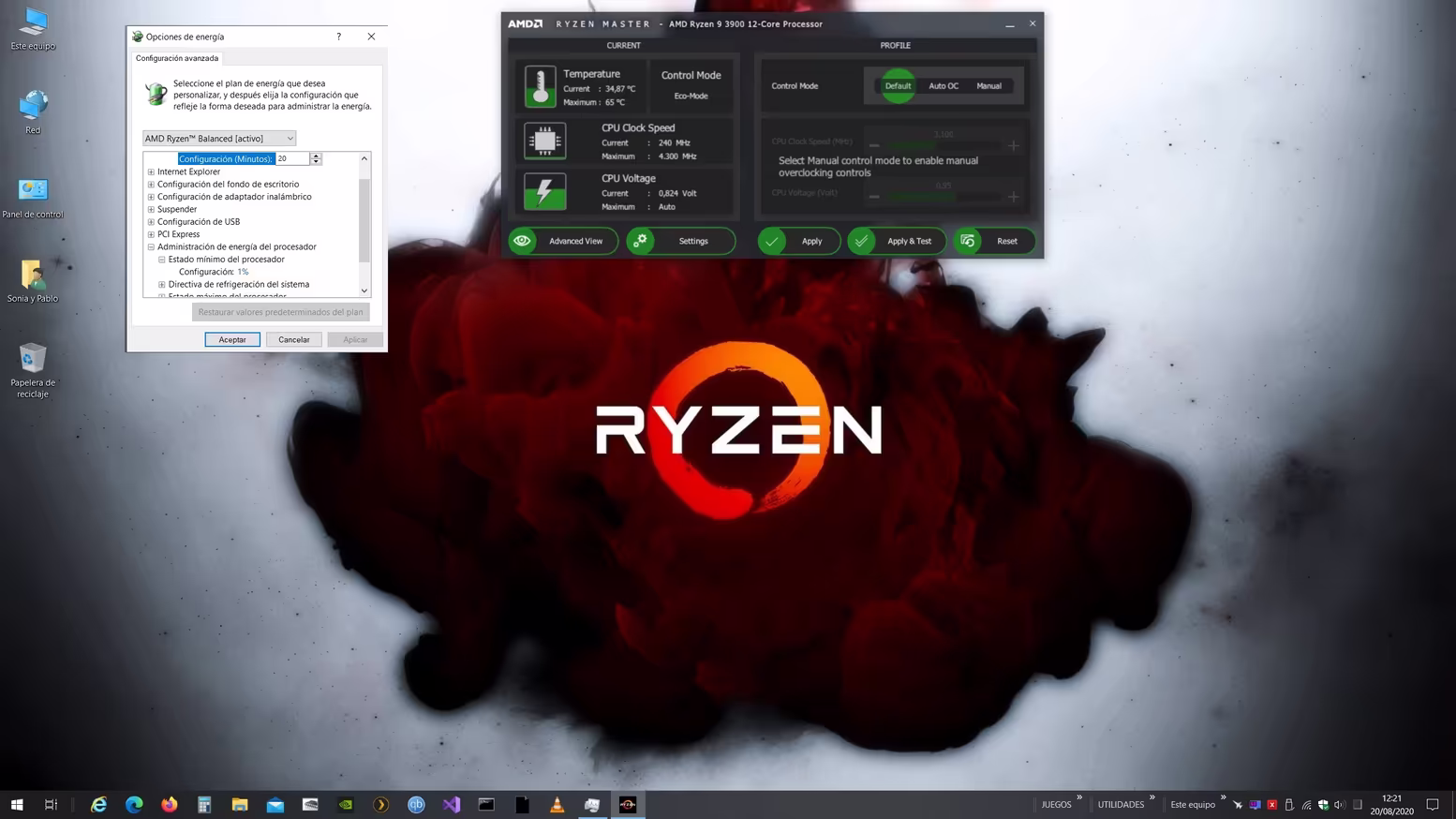The height and width of the screenshot is (819, 1456).
Task: Expand the Internet Explorer tree node
Action: [151, 171]
